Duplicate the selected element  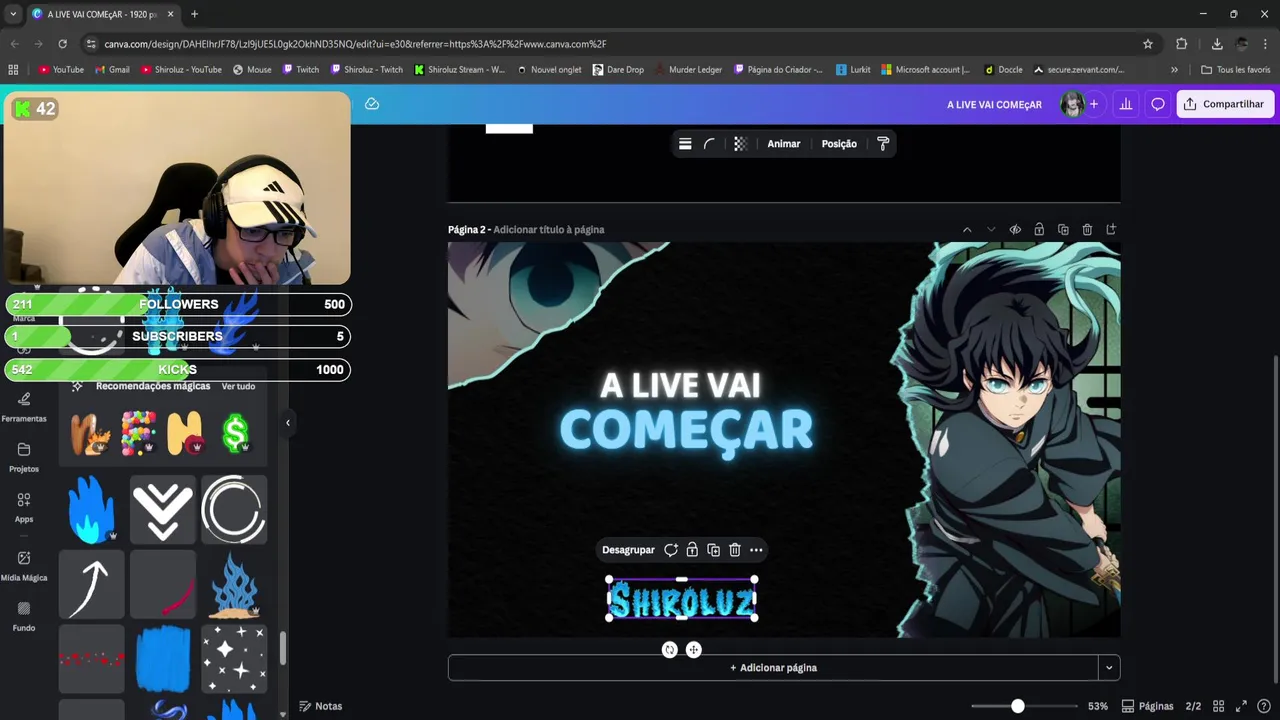pyautogui.click(x=713, y=550)
